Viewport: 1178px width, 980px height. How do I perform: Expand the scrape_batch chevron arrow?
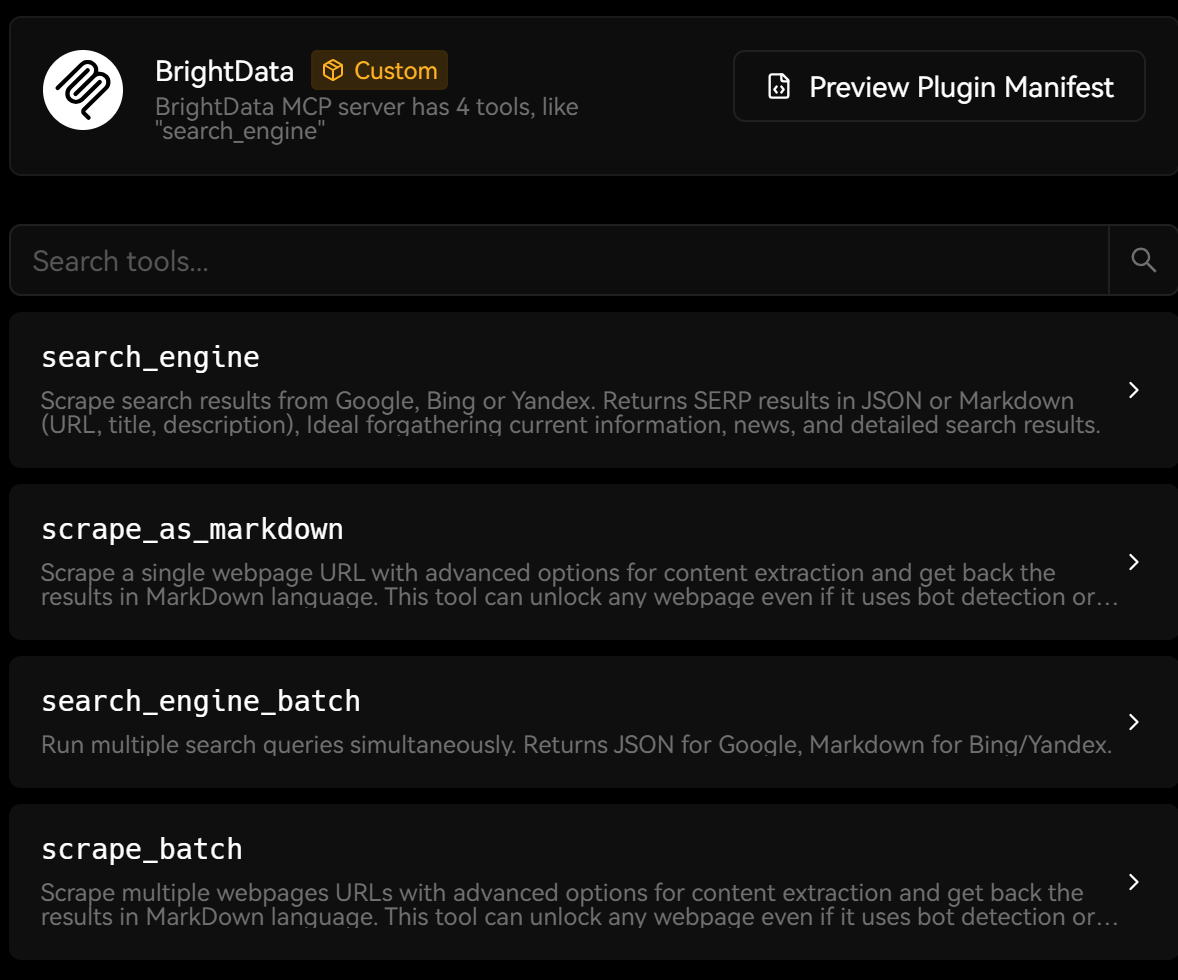(1133, 882)
